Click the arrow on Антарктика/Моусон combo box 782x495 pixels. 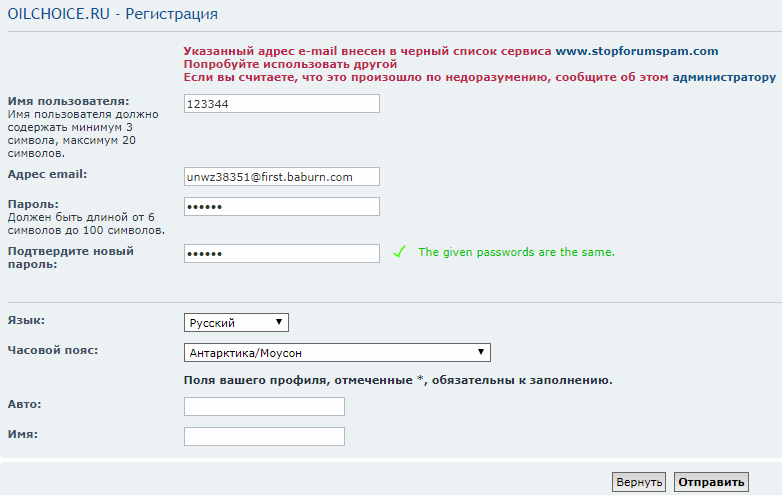[481, 352]
